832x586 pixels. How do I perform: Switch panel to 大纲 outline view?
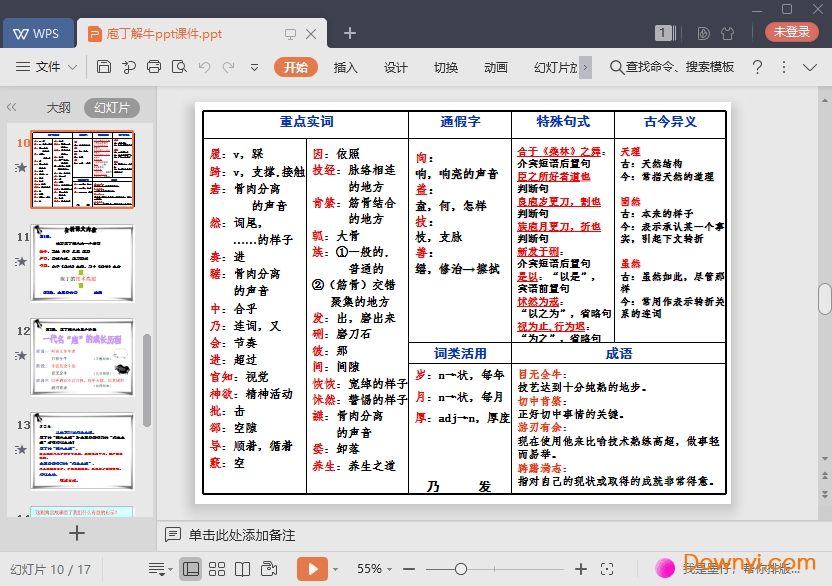point(58,108)
